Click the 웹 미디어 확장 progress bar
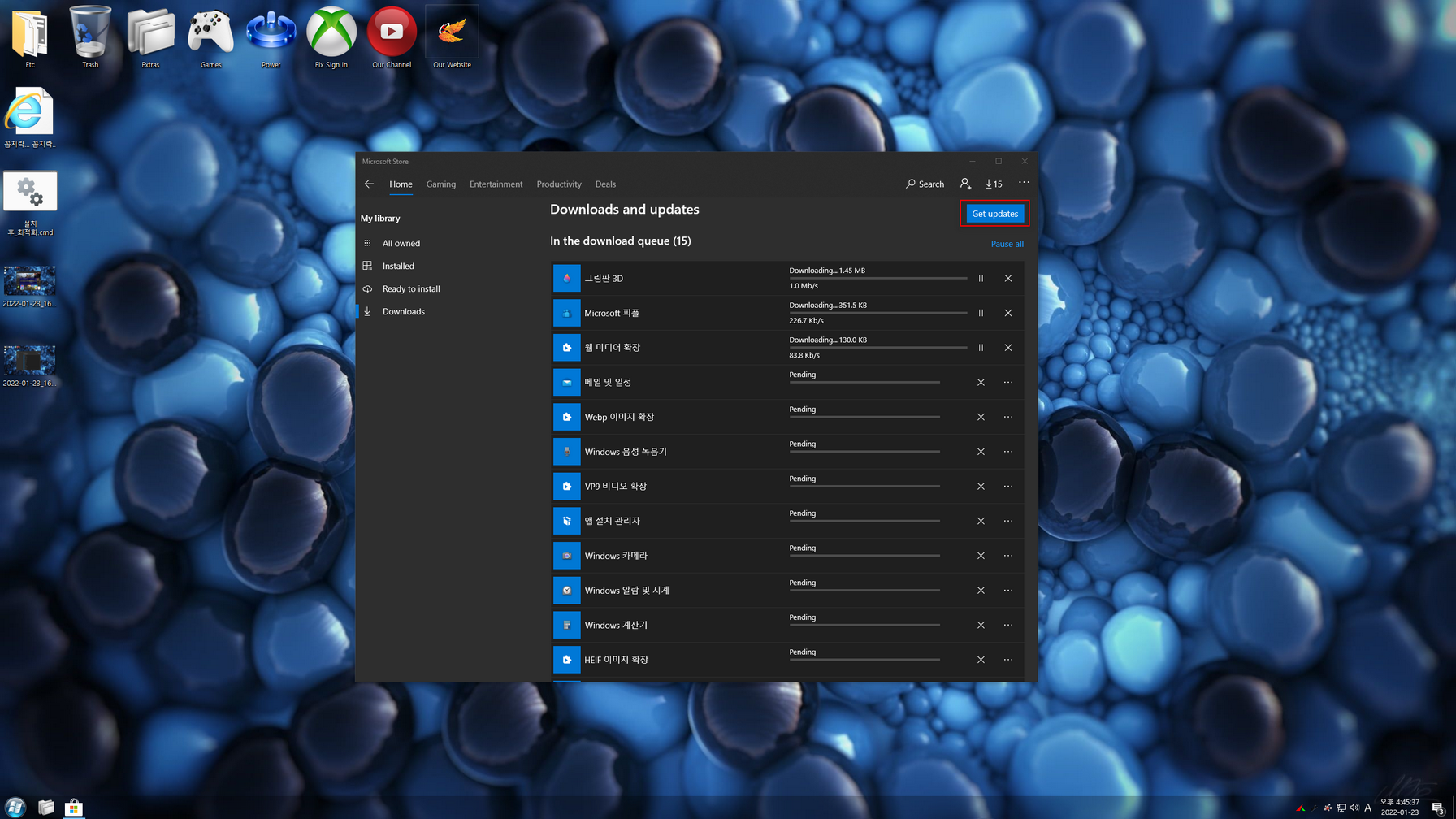 [x=877, y=348]
